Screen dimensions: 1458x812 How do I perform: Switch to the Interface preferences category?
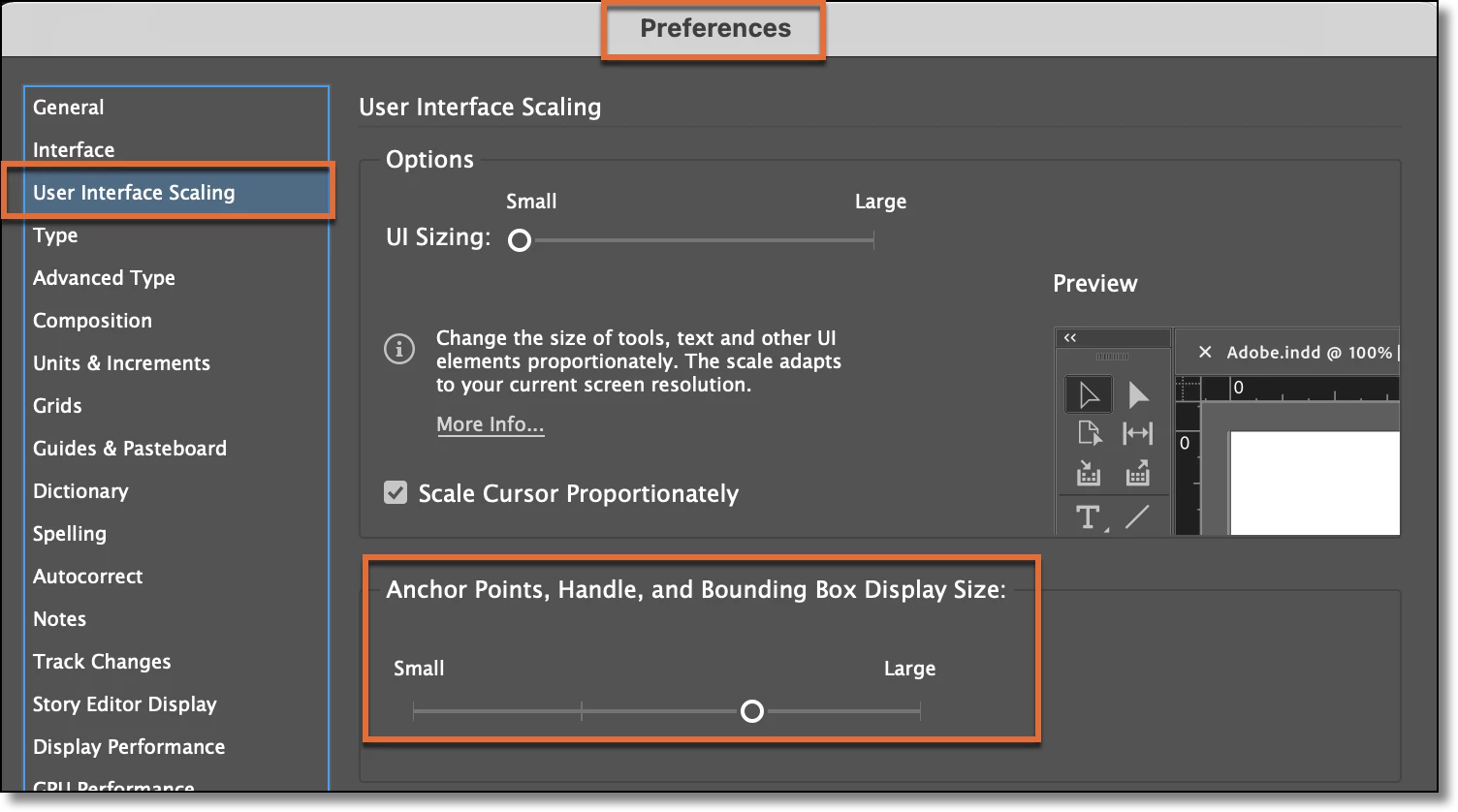176,150
